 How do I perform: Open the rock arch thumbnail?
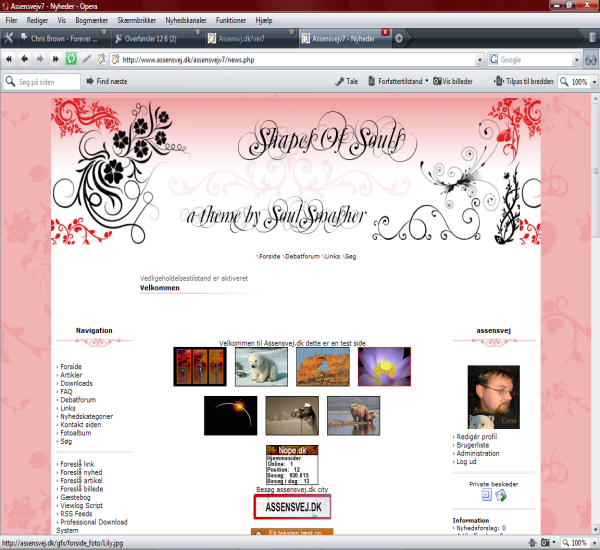323,367
